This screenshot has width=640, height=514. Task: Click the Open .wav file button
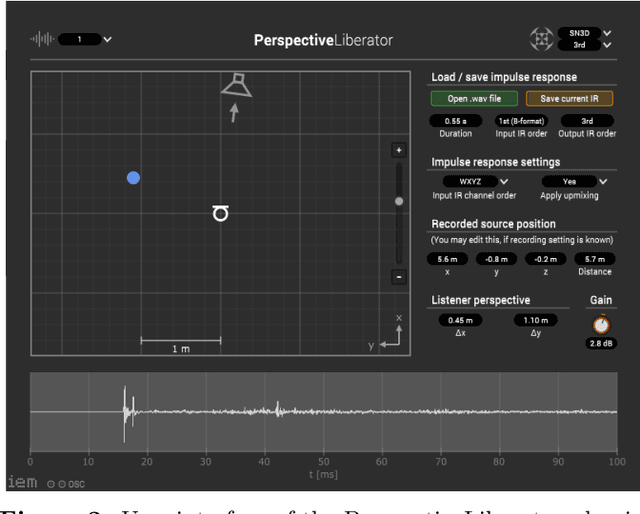coord(474,98)
